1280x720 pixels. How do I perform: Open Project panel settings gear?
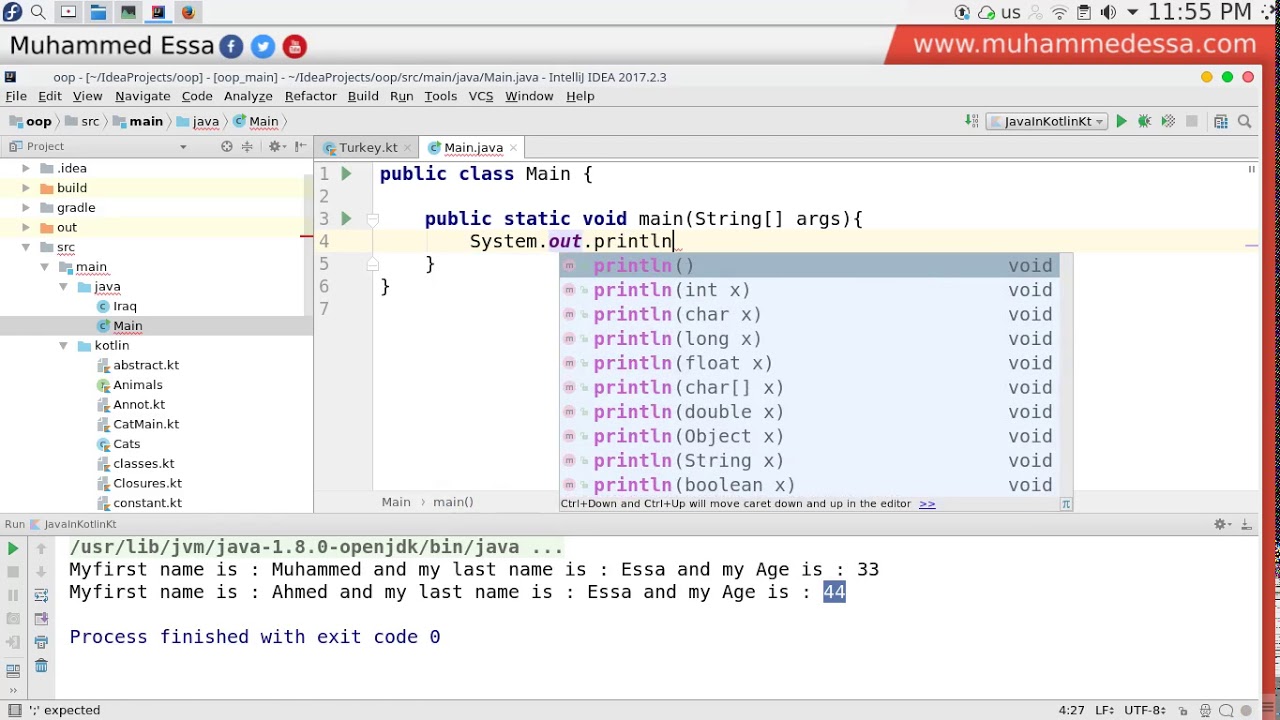pyautogui.click(x=276, y=147)
